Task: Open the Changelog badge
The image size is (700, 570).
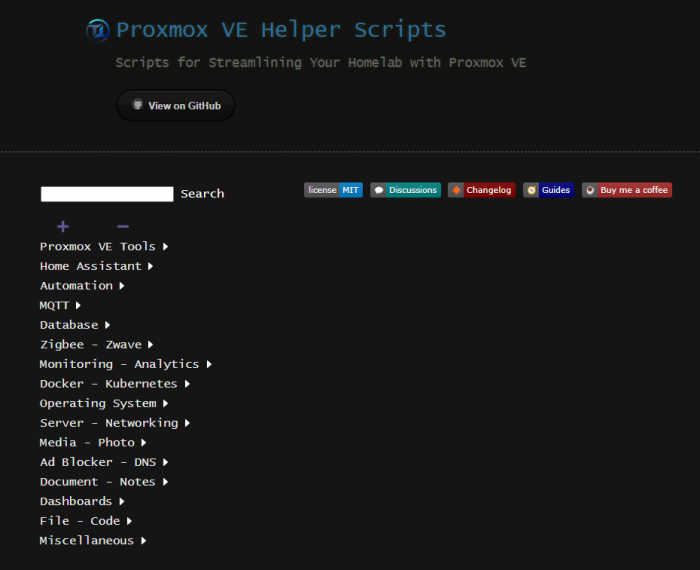Action: click(x=481, y=190)
